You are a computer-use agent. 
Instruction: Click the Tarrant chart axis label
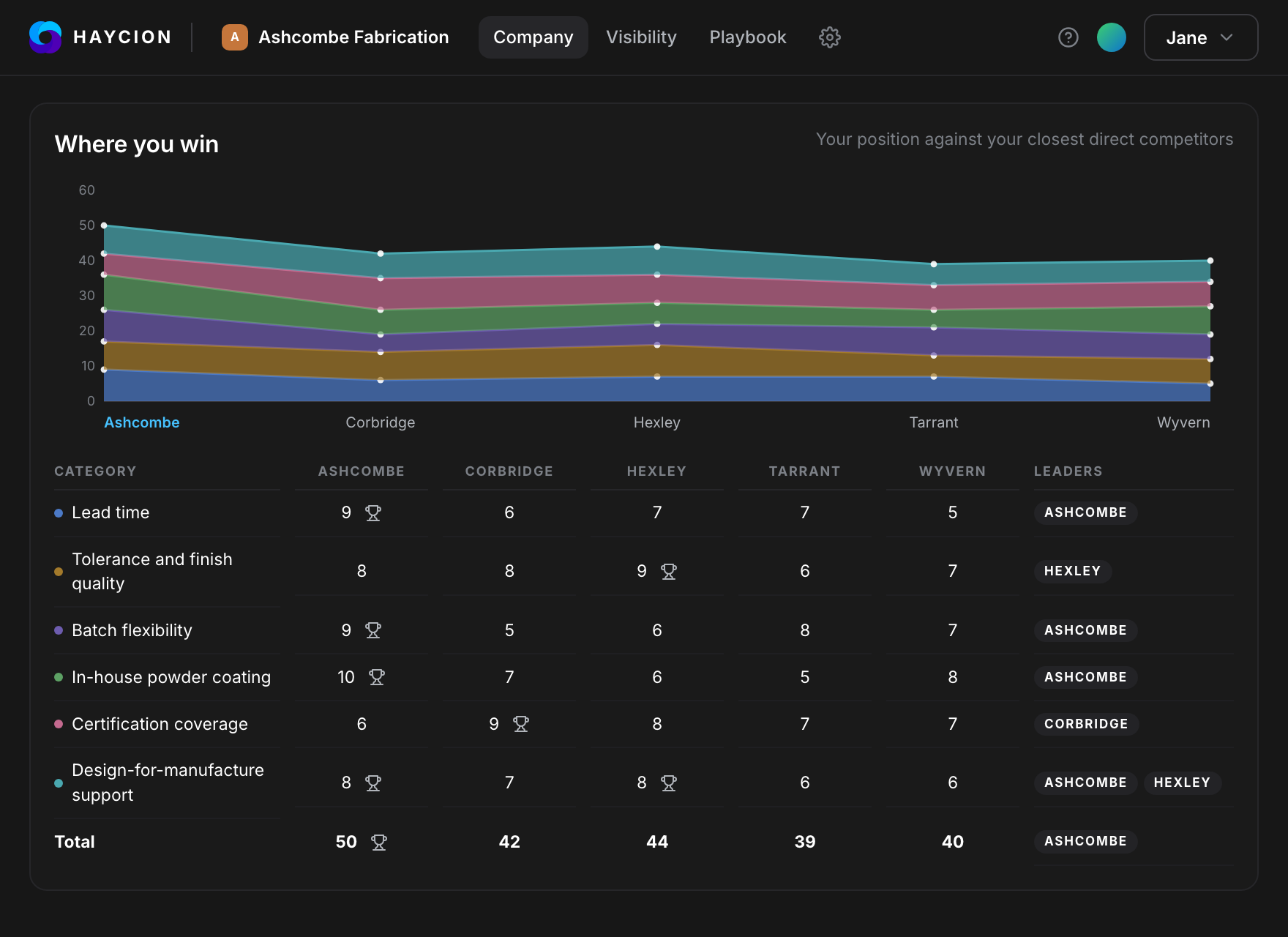coord(933,422)
